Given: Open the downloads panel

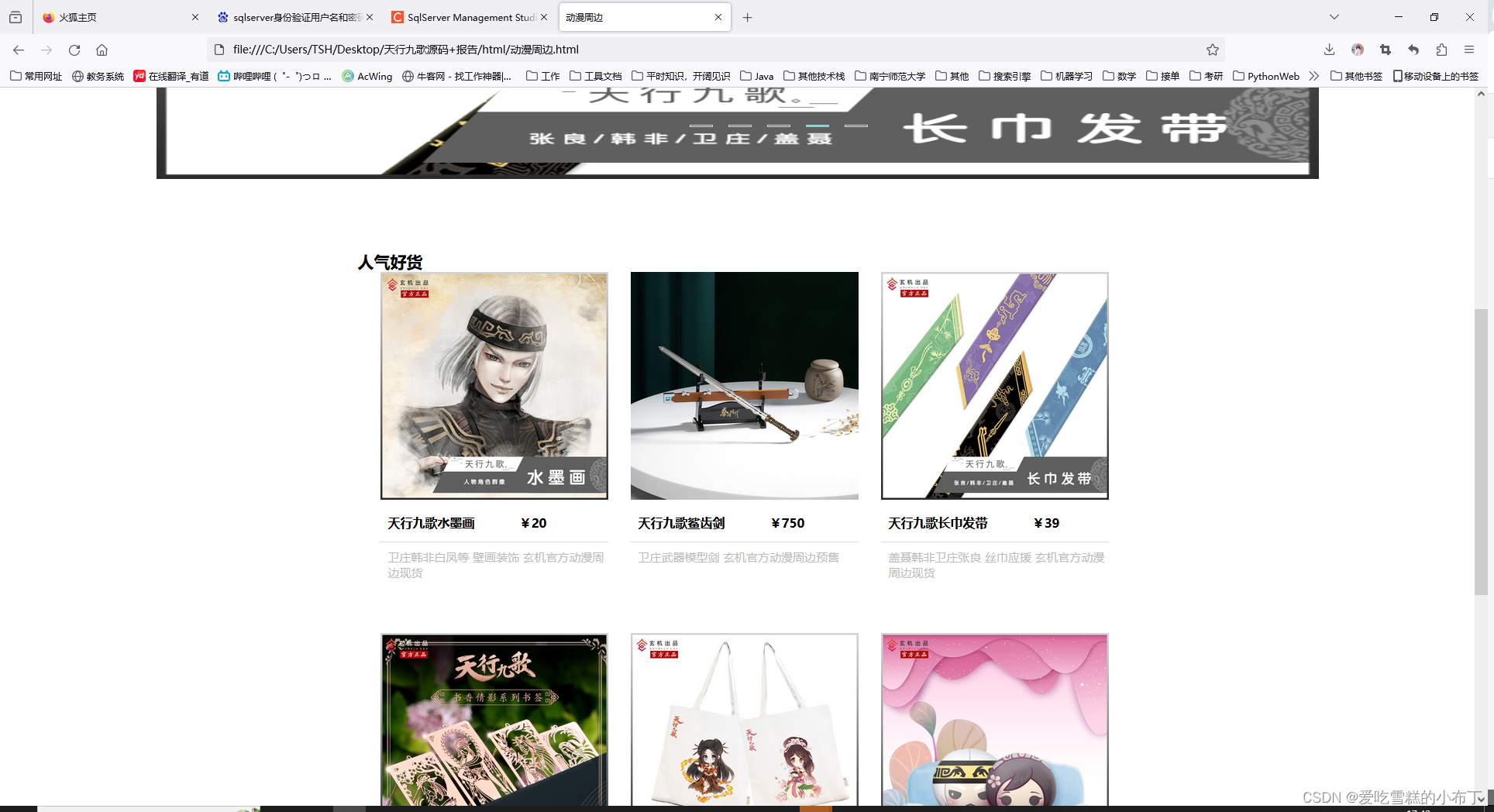Looking at the screenshot, I should (x=1329, y=50).
